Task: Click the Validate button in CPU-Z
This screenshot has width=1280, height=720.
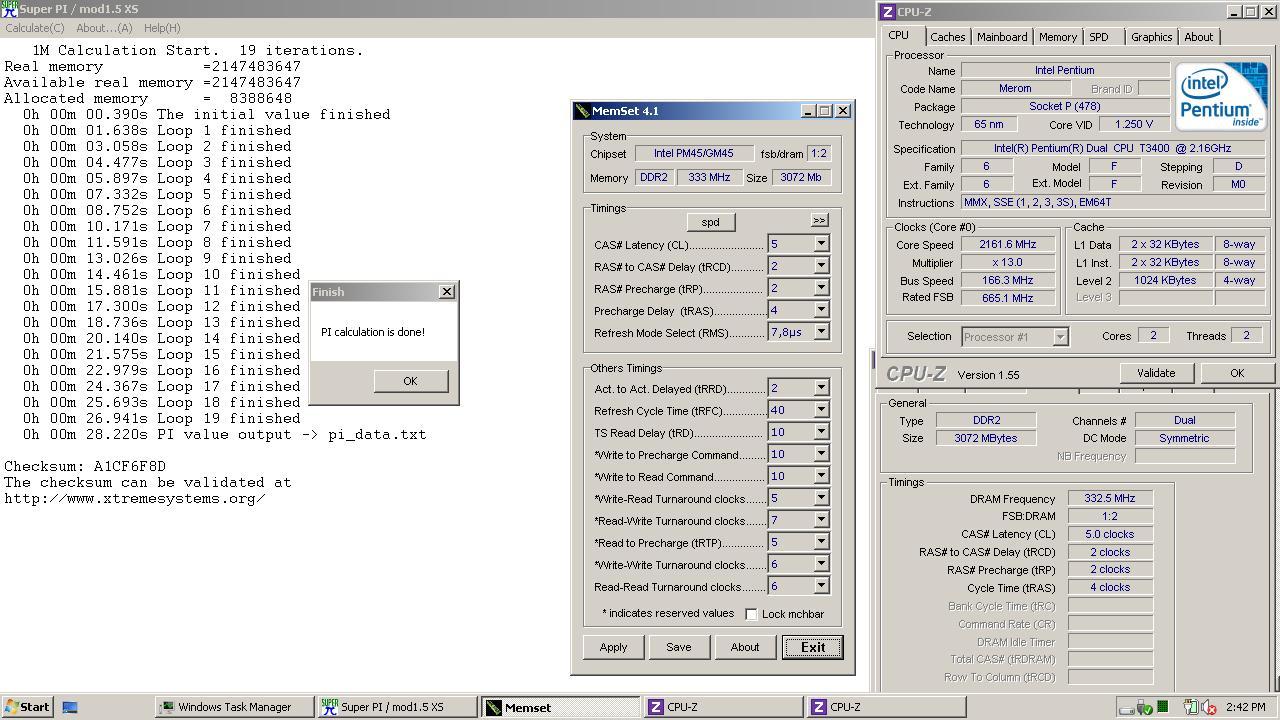Action: click(1156, 373)
